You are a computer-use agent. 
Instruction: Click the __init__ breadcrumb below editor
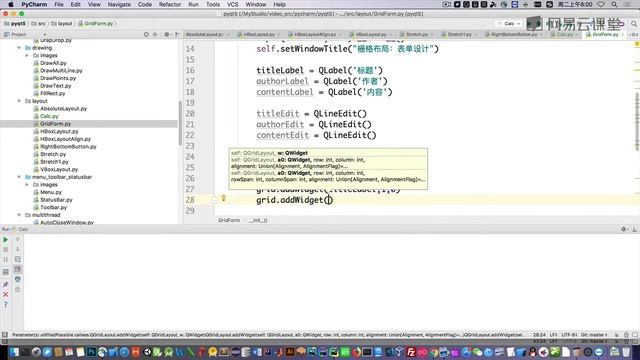[x=258, y=220]
